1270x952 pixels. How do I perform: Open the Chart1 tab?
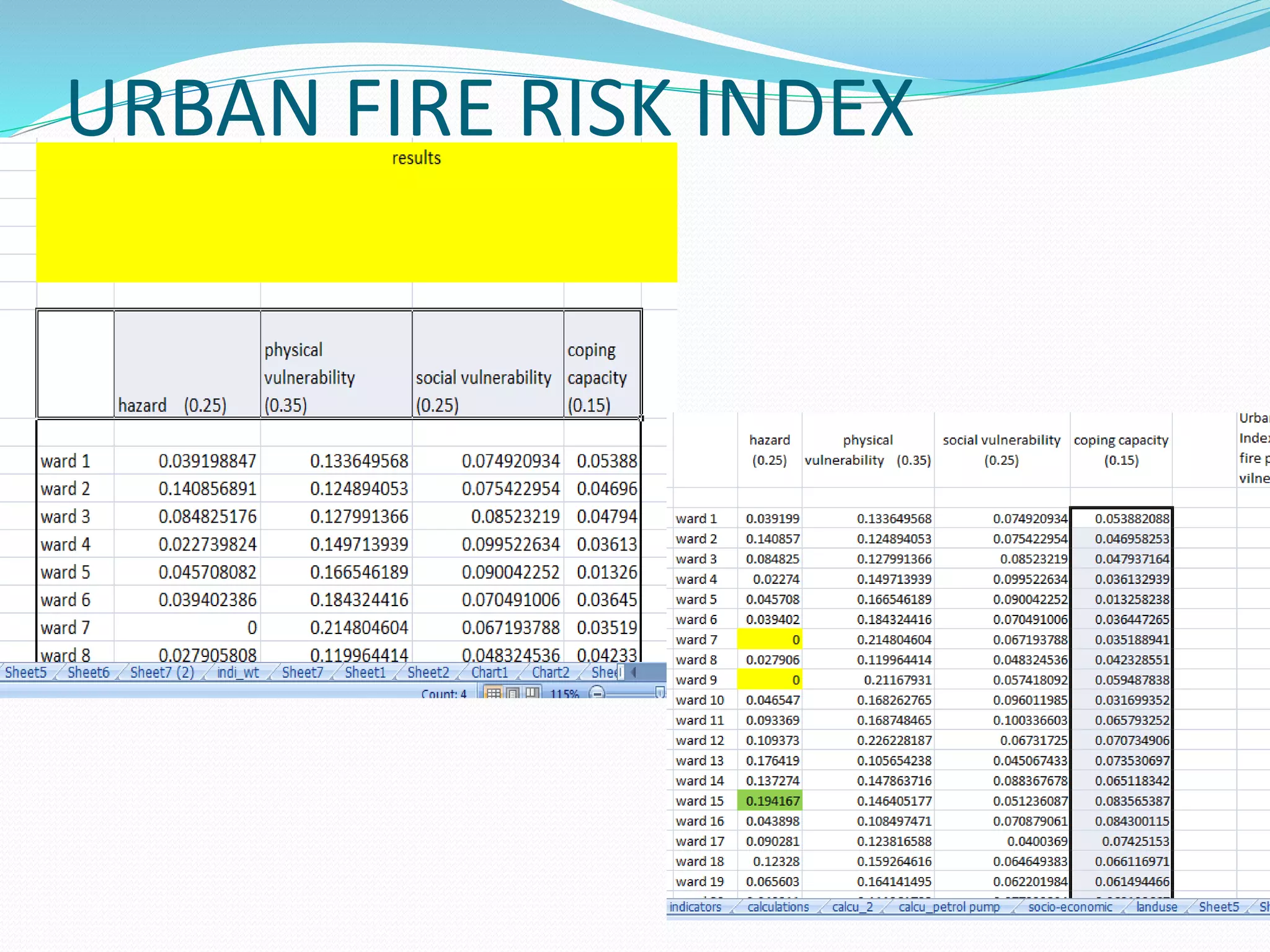(x=490, y=672)
